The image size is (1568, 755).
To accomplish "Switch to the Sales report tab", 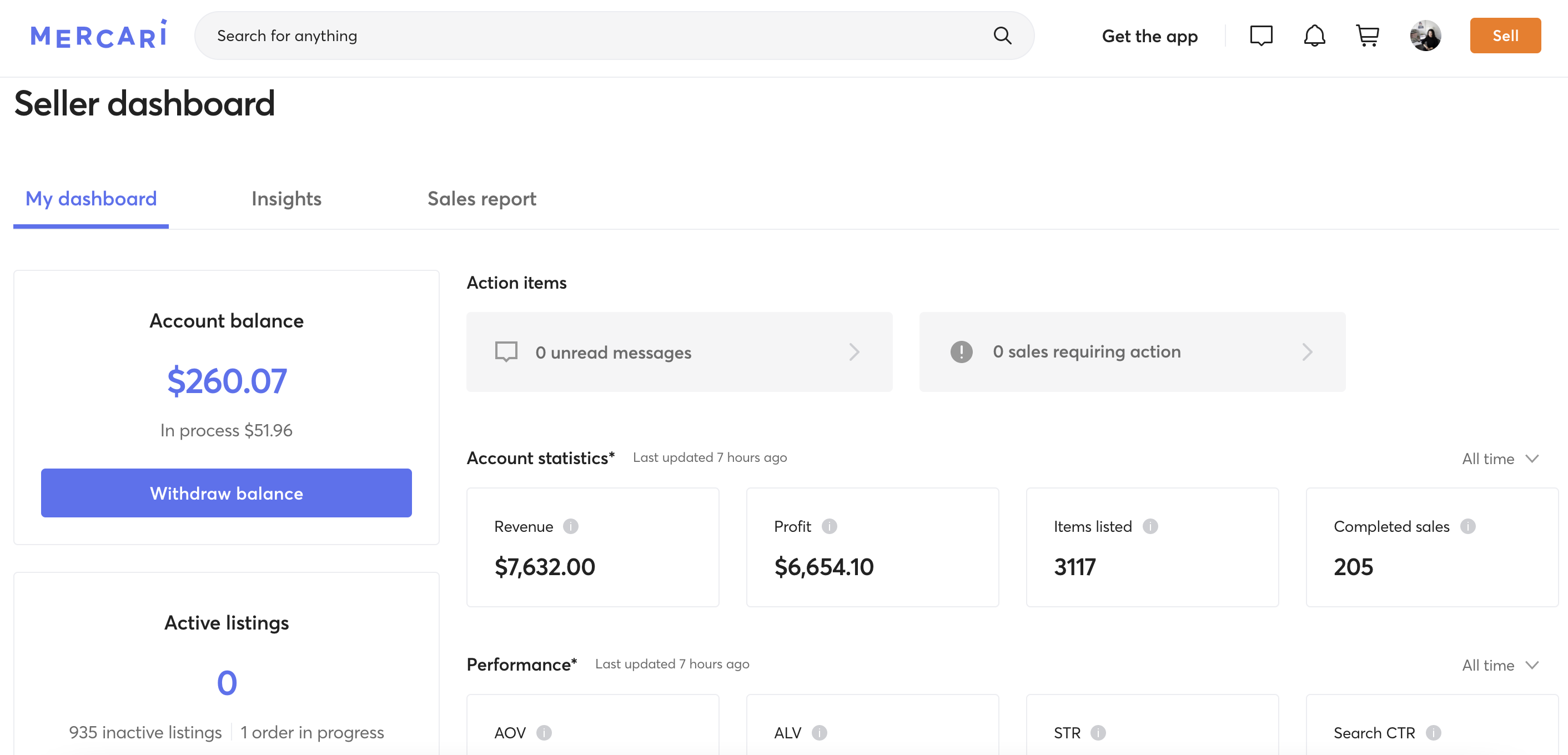I will point(482,197).
